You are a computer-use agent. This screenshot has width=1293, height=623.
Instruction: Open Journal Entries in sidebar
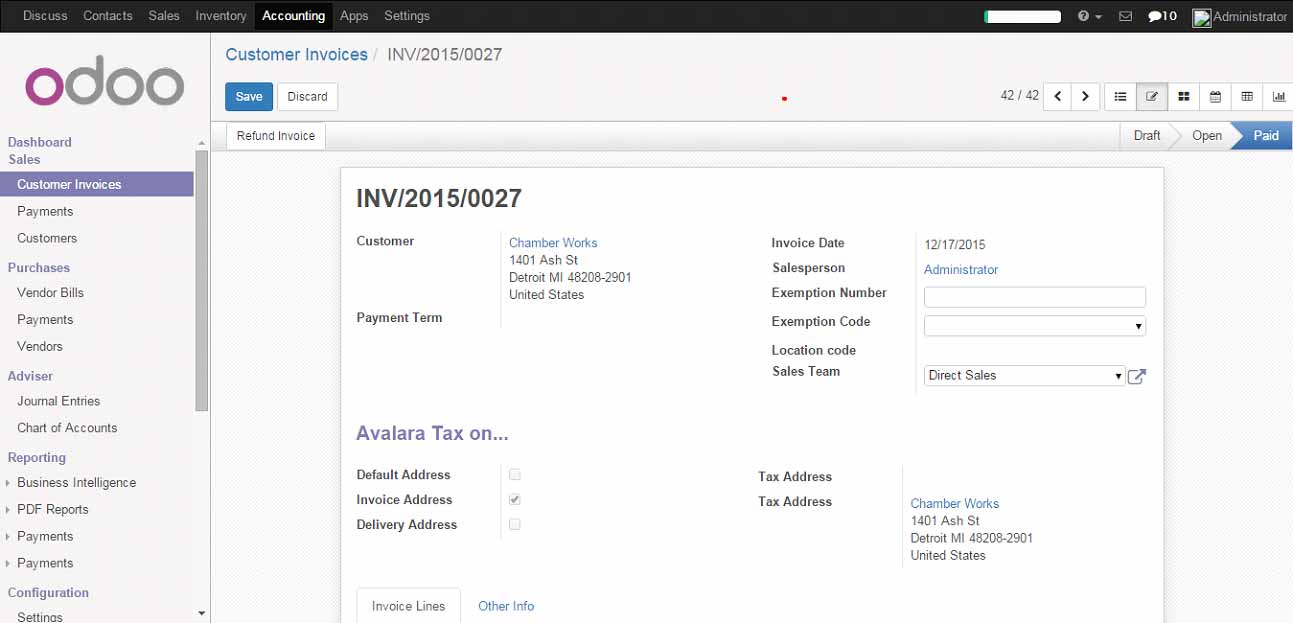coord(59,401)
